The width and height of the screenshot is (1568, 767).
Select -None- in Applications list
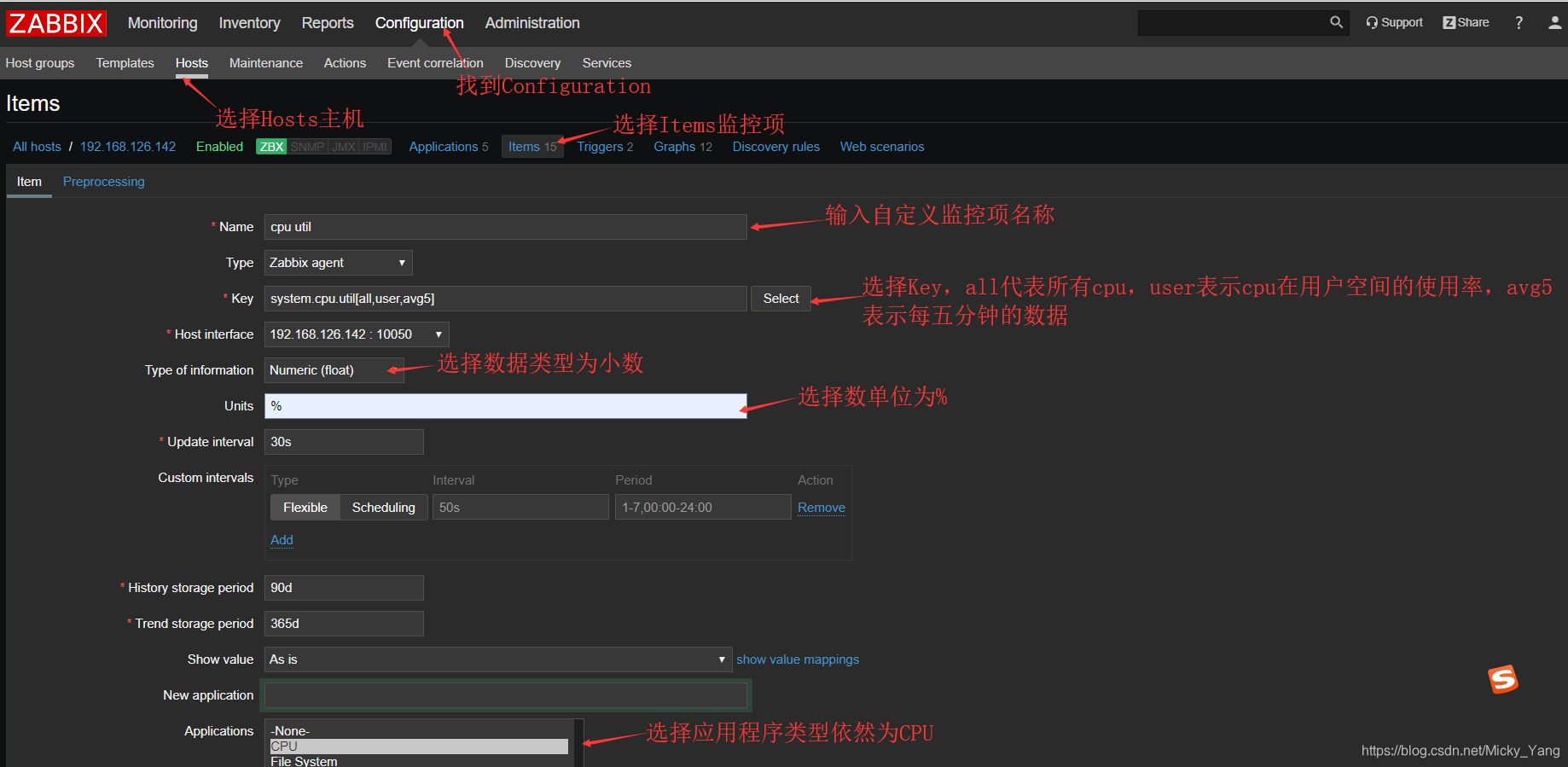pyautogui.click(x=419, y=731)
